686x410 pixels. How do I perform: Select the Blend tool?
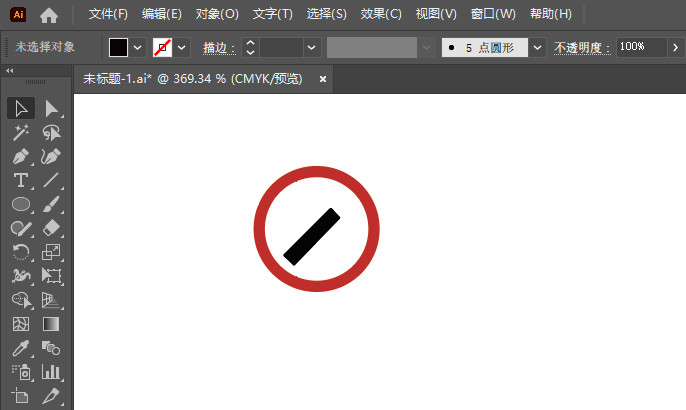51,348
